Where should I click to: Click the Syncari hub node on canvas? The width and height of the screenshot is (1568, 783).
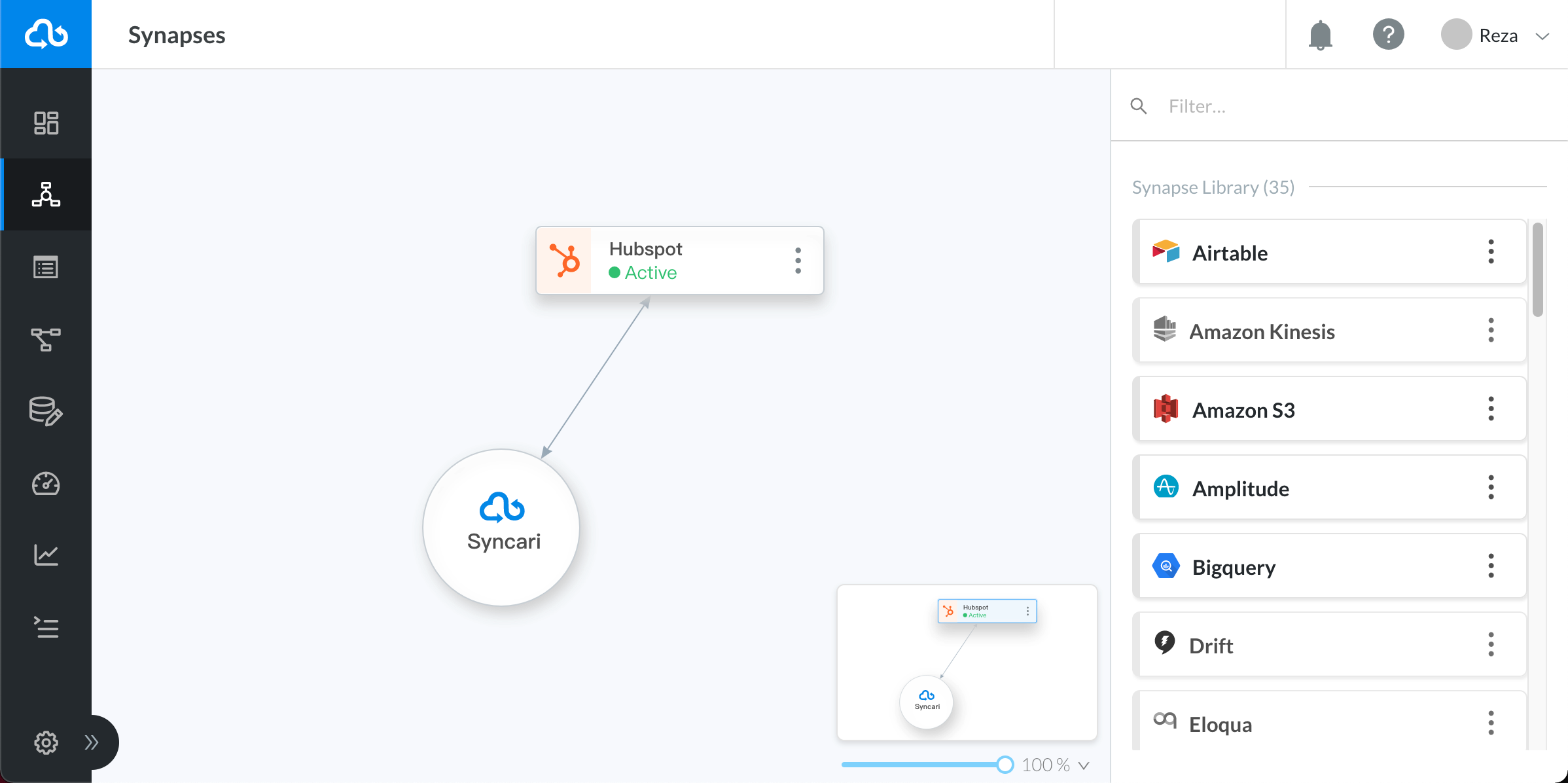[x=501, y=527]
